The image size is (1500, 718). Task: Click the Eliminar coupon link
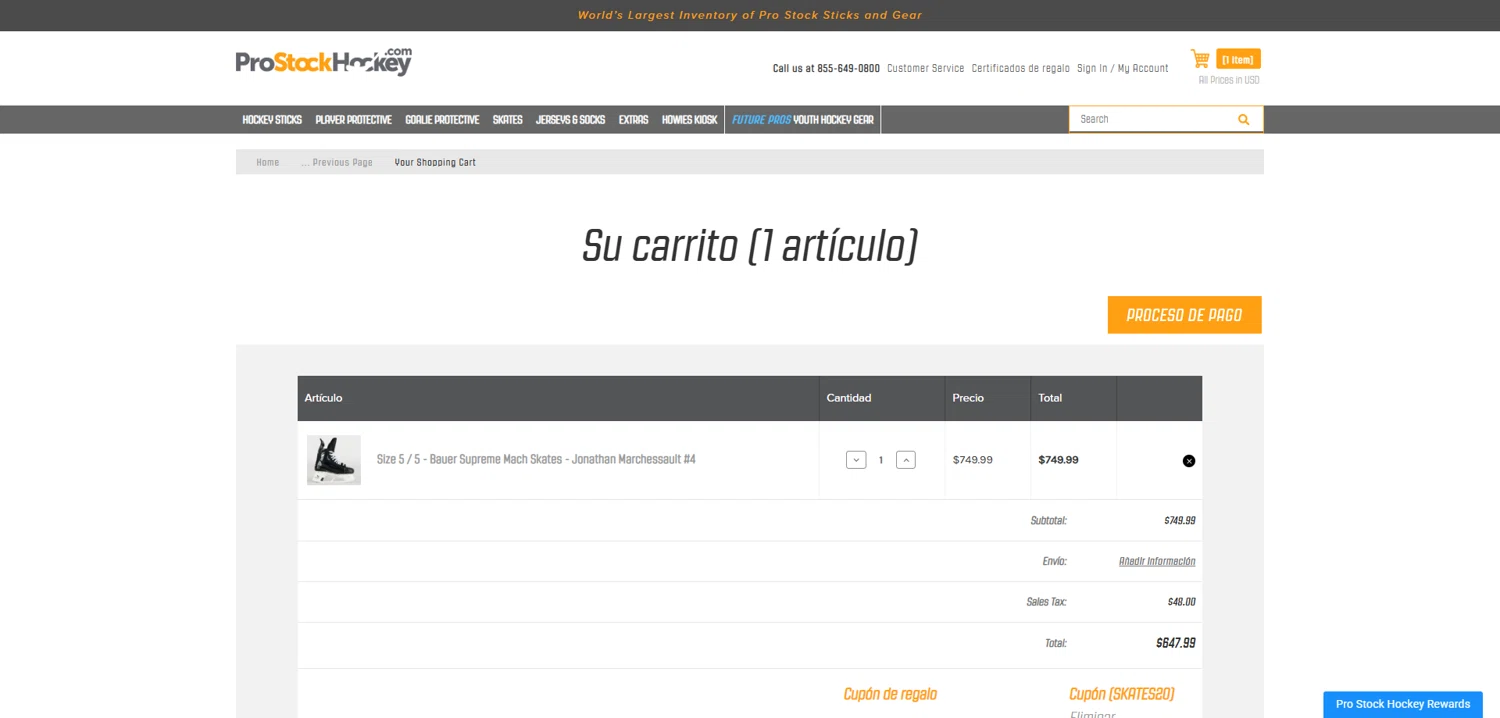1092,714
